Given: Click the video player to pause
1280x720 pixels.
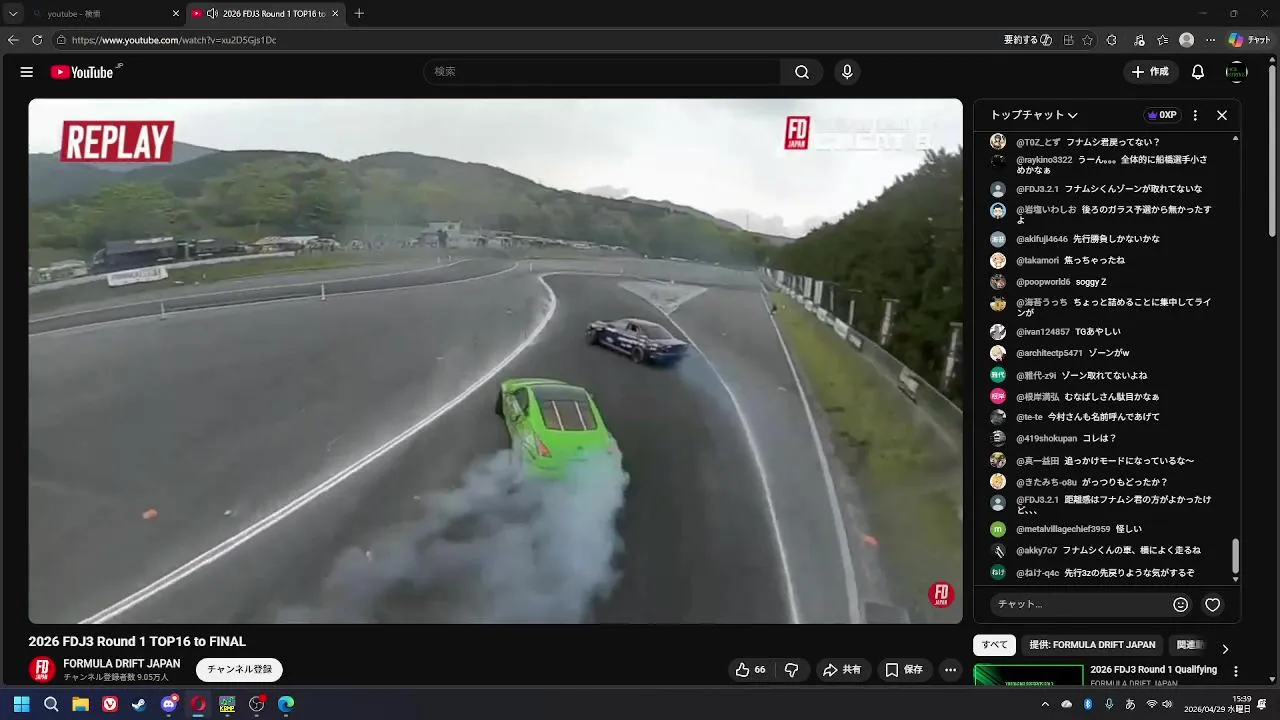Looking at the screenshot, I should [x=495, y=360].
